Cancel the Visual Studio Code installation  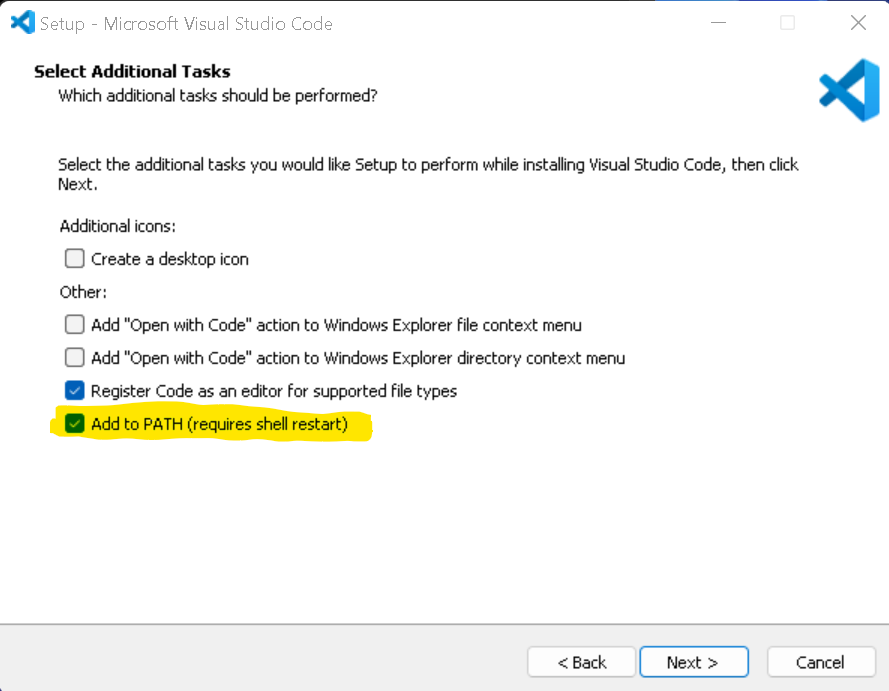click(821, 662)
